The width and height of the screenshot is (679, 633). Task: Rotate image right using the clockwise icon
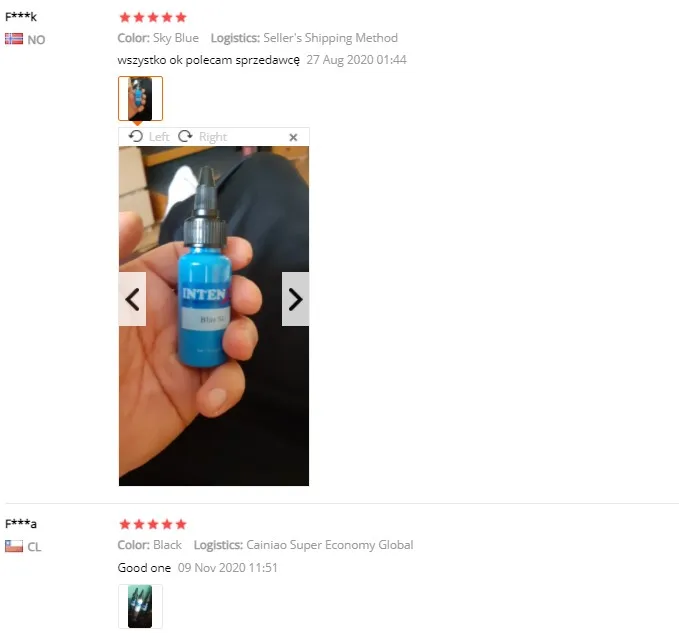[185, 136]
